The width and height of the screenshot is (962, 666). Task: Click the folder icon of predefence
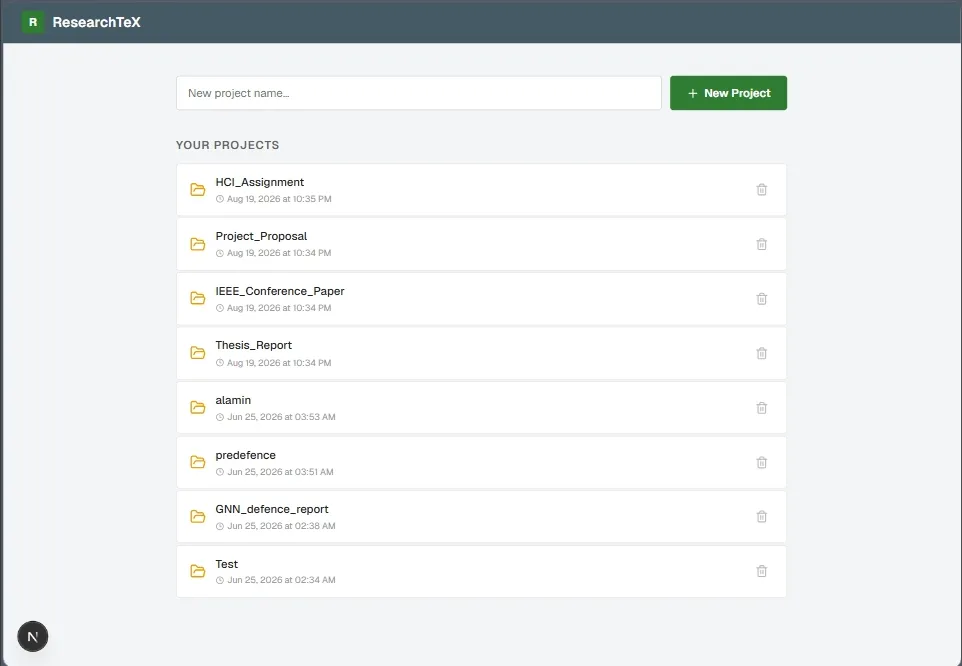pos(198,462)
